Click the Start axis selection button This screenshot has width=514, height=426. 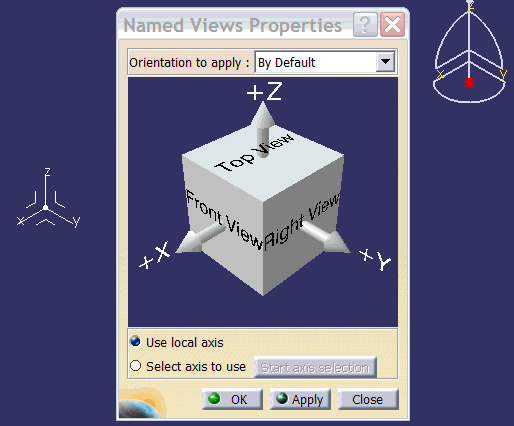click(x=315, y=367)
